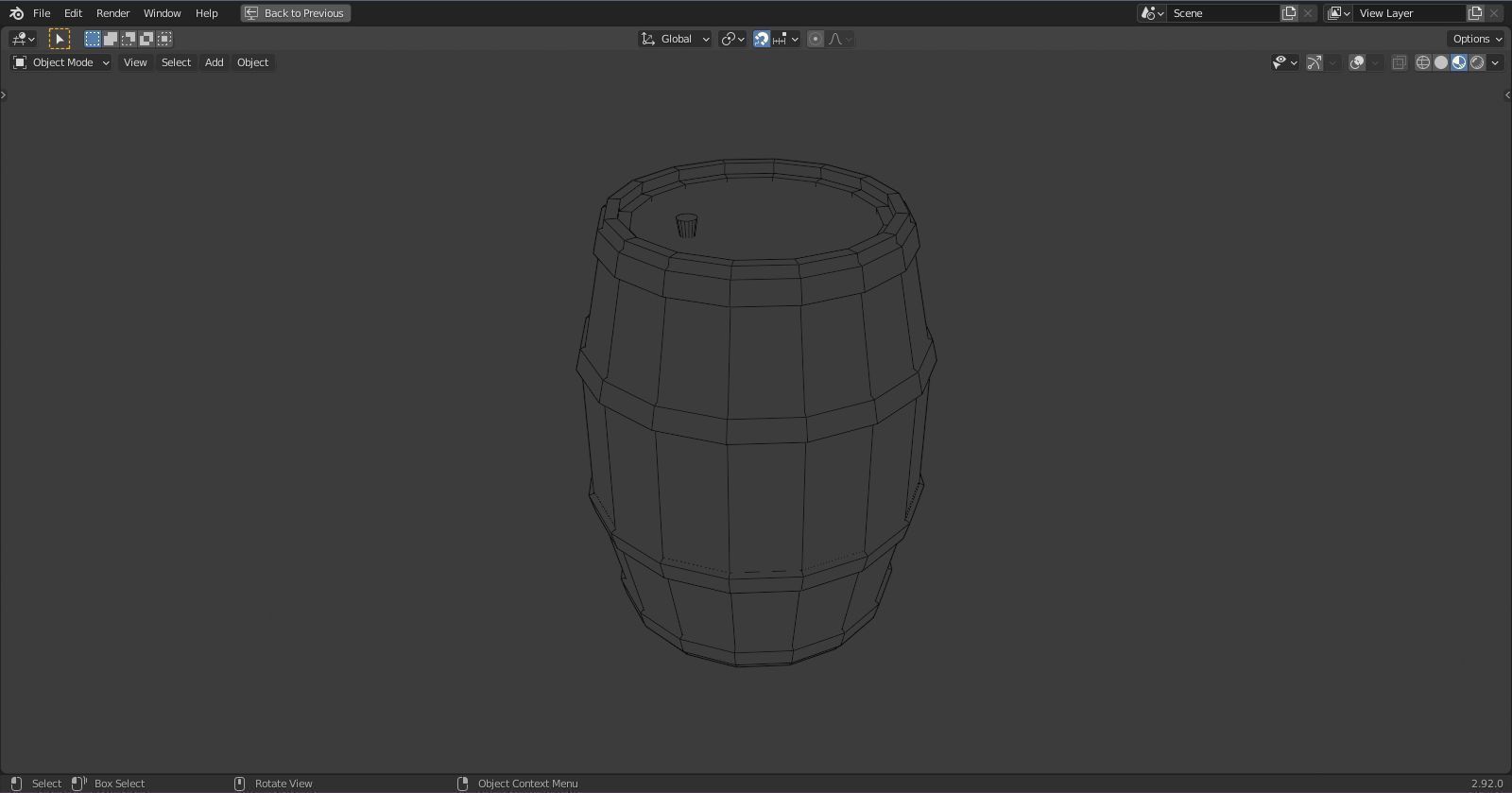The height and width of the screenshot is (793, 1512).
Task: Toggle X-ray mode
Action: coord(1399,62)
